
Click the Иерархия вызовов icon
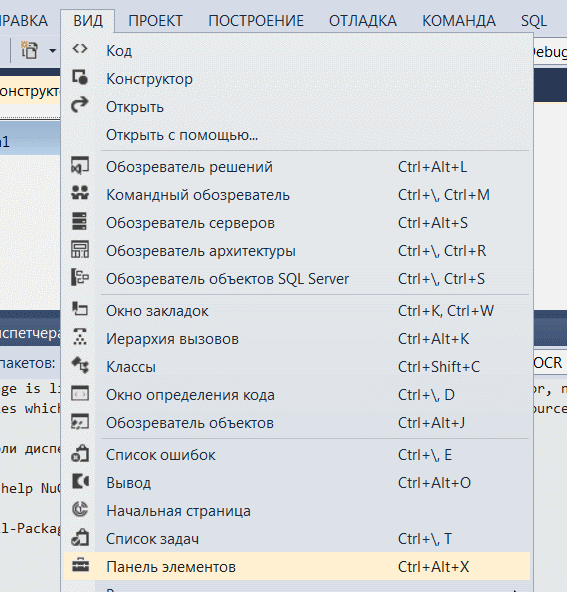80,337
